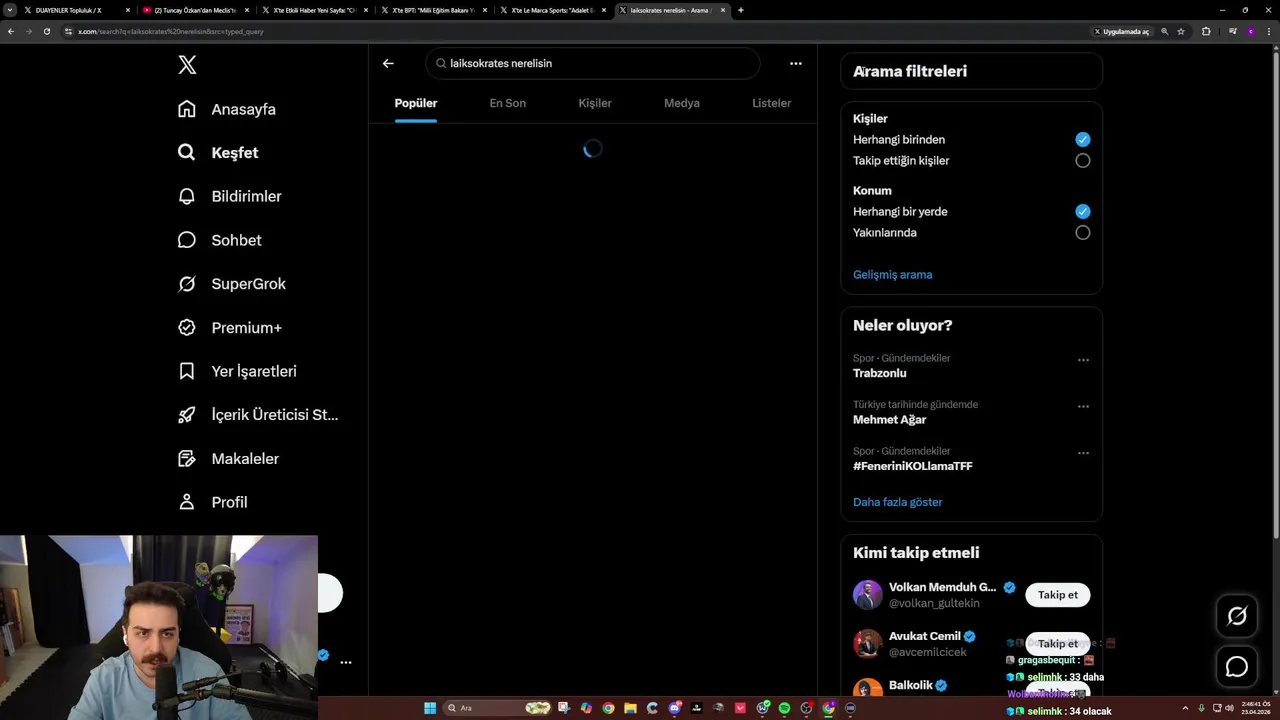Switch to Listeler tab

tap(772, 103)
